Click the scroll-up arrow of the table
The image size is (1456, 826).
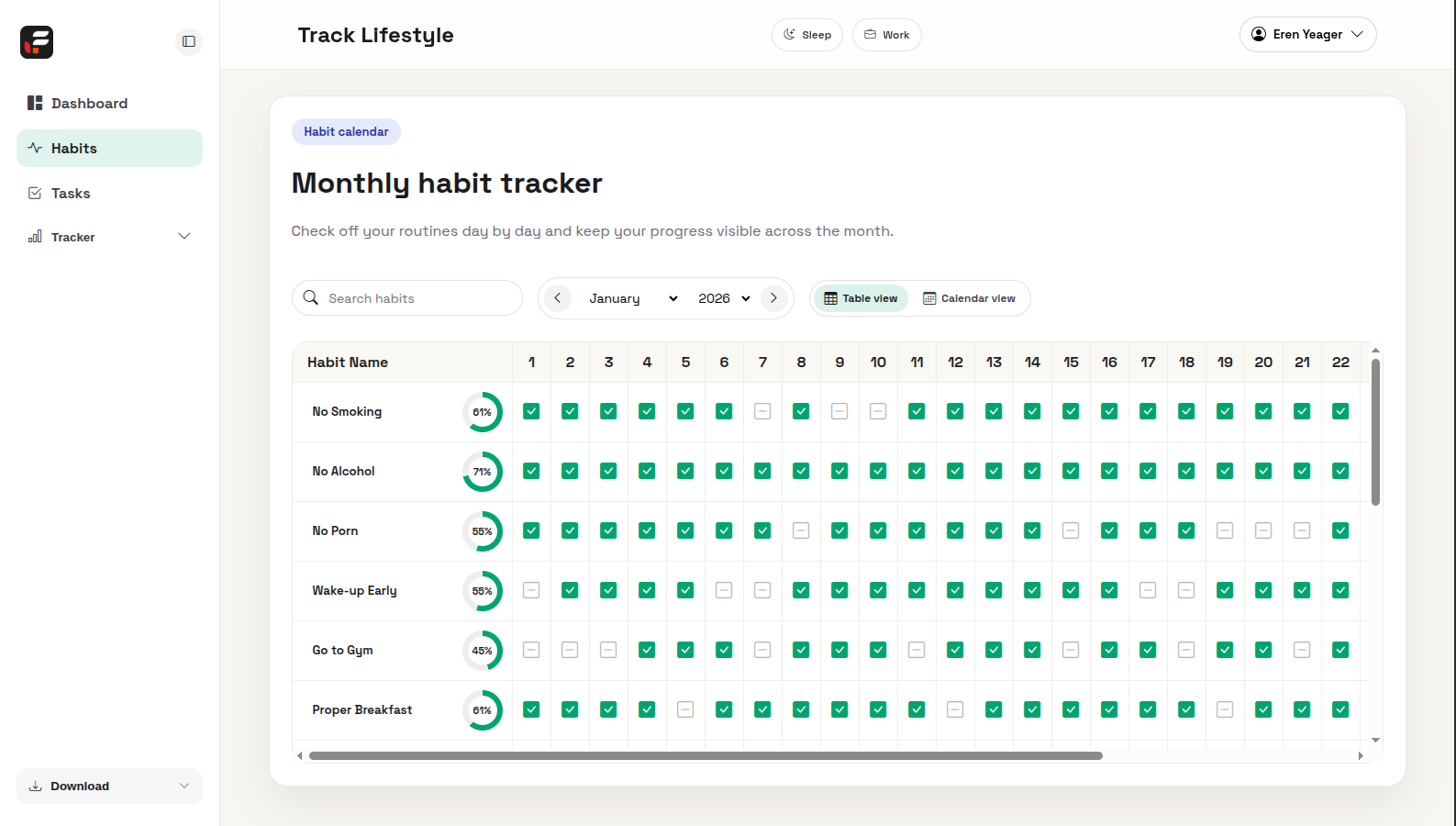1375,351
